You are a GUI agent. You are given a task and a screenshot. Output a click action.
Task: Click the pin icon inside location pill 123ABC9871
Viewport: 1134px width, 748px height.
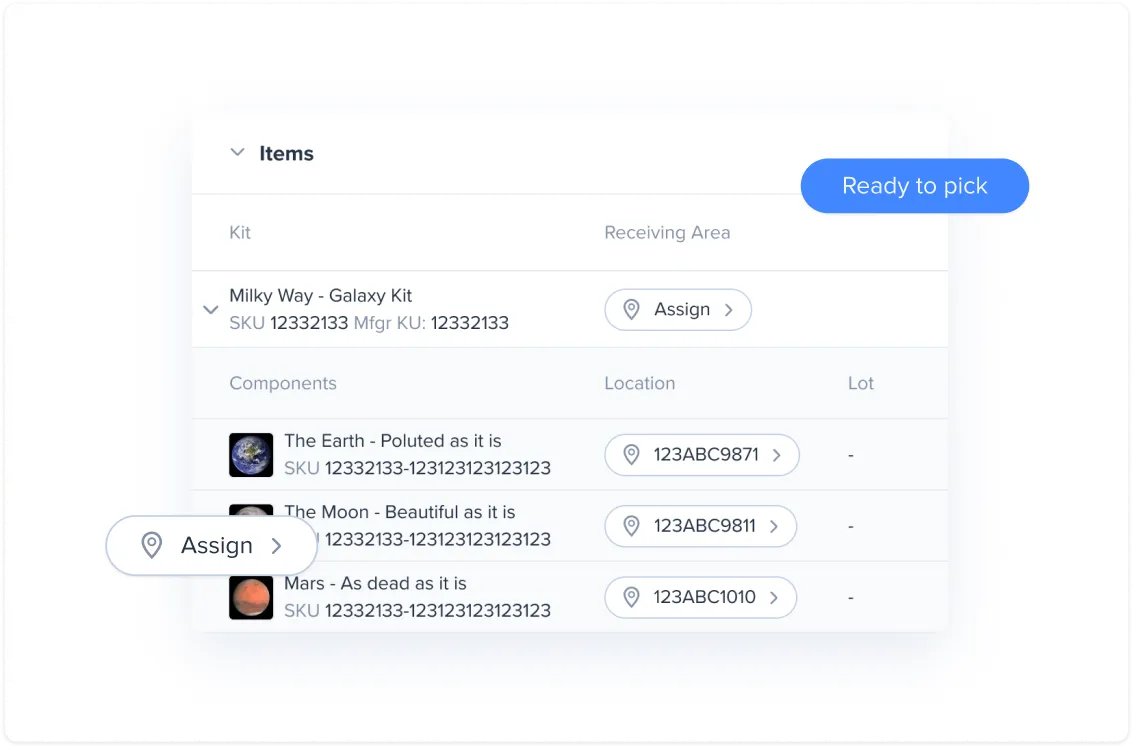point(631,455)
